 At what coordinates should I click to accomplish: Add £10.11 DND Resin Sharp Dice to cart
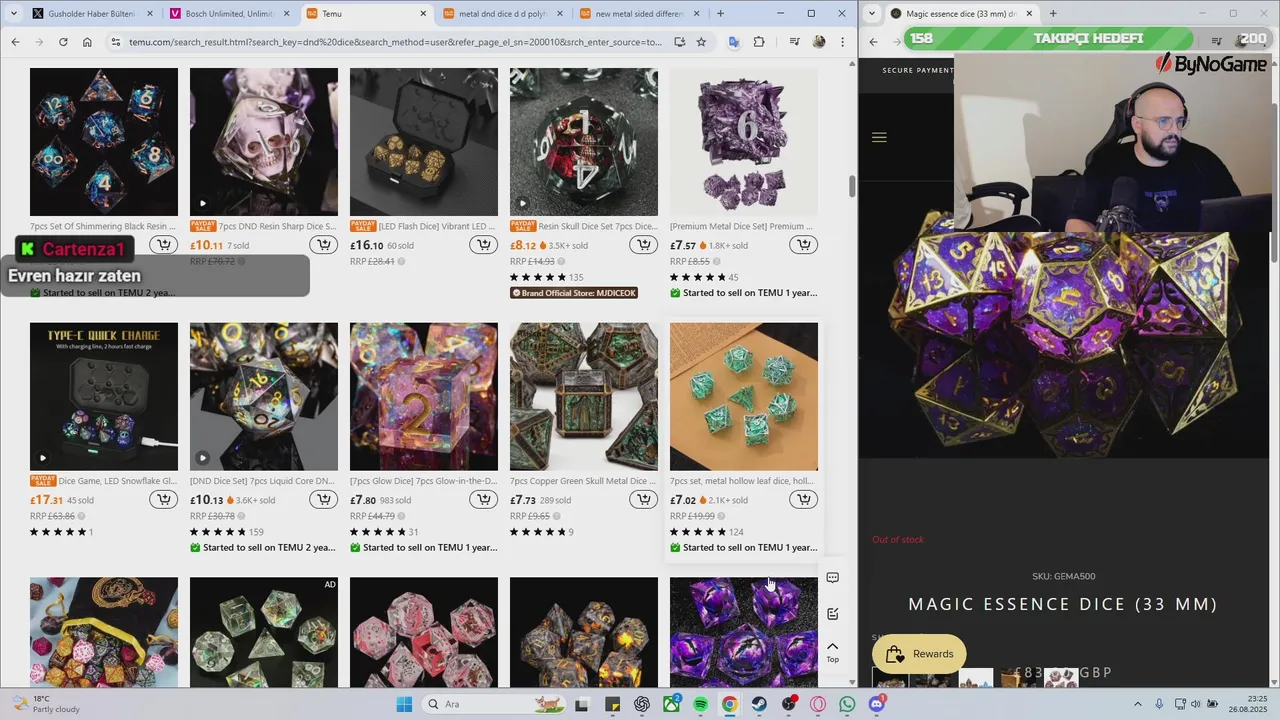[x=324, y=245]
